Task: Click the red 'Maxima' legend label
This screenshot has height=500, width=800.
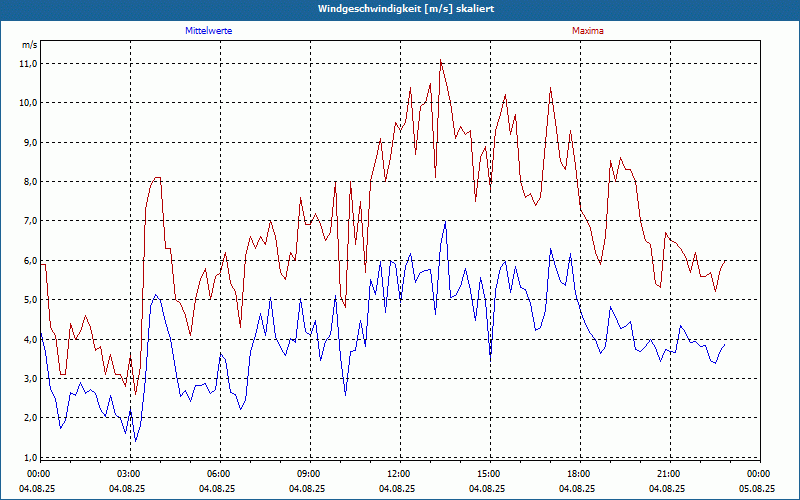Action: [x=588, y=31]
